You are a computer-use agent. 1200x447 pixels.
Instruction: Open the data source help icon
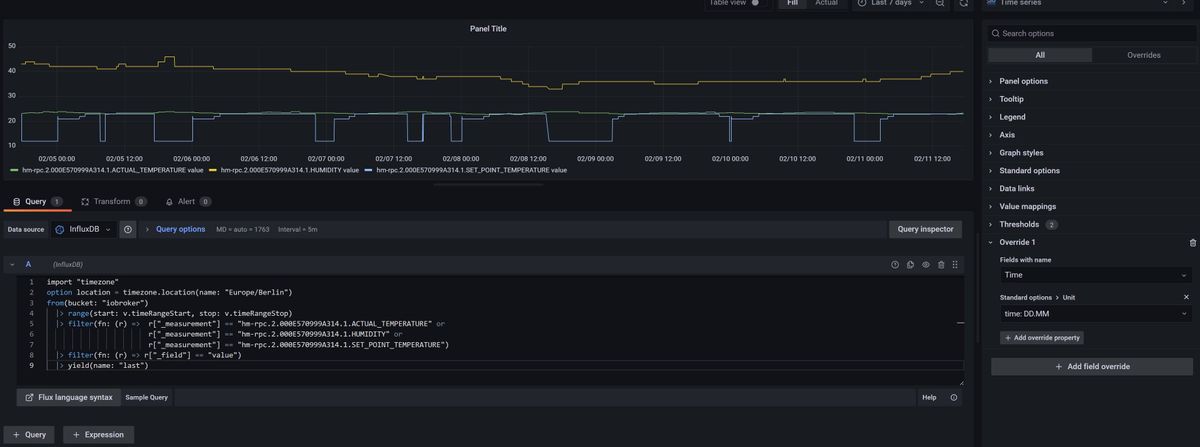click(128, 229)
